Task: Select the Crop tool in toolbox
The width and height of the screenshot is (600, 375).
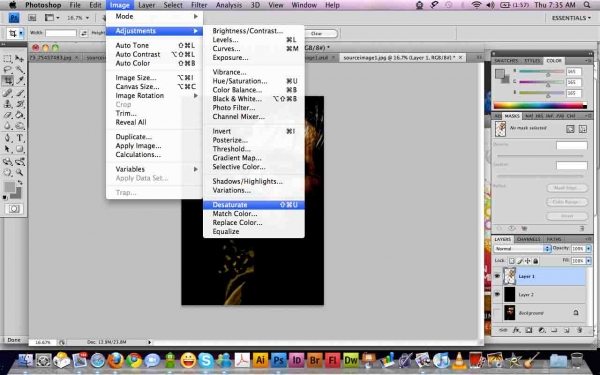Action: pos(7,80)
